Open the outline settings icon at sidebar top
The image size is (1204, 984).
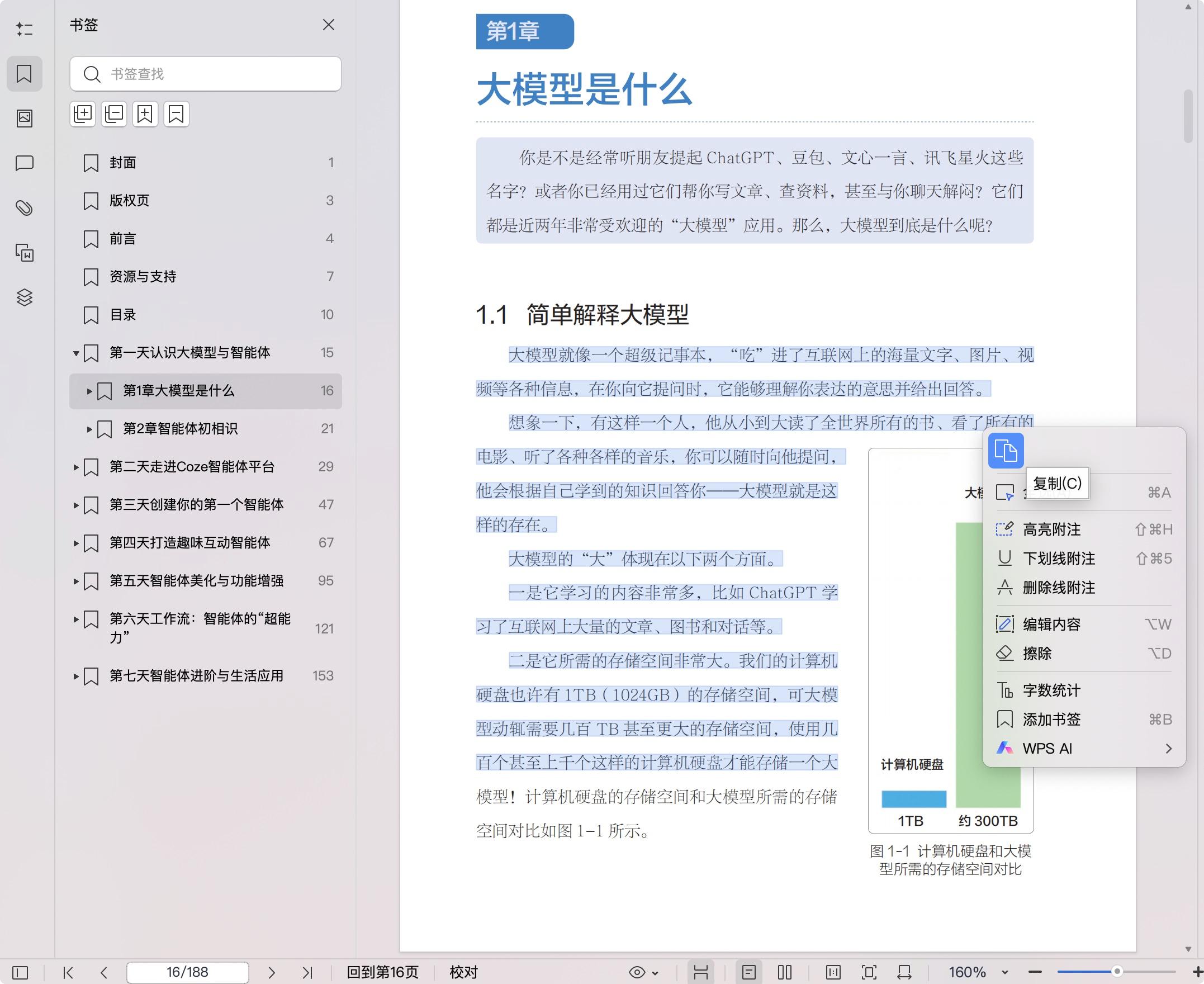coord(25,29)
